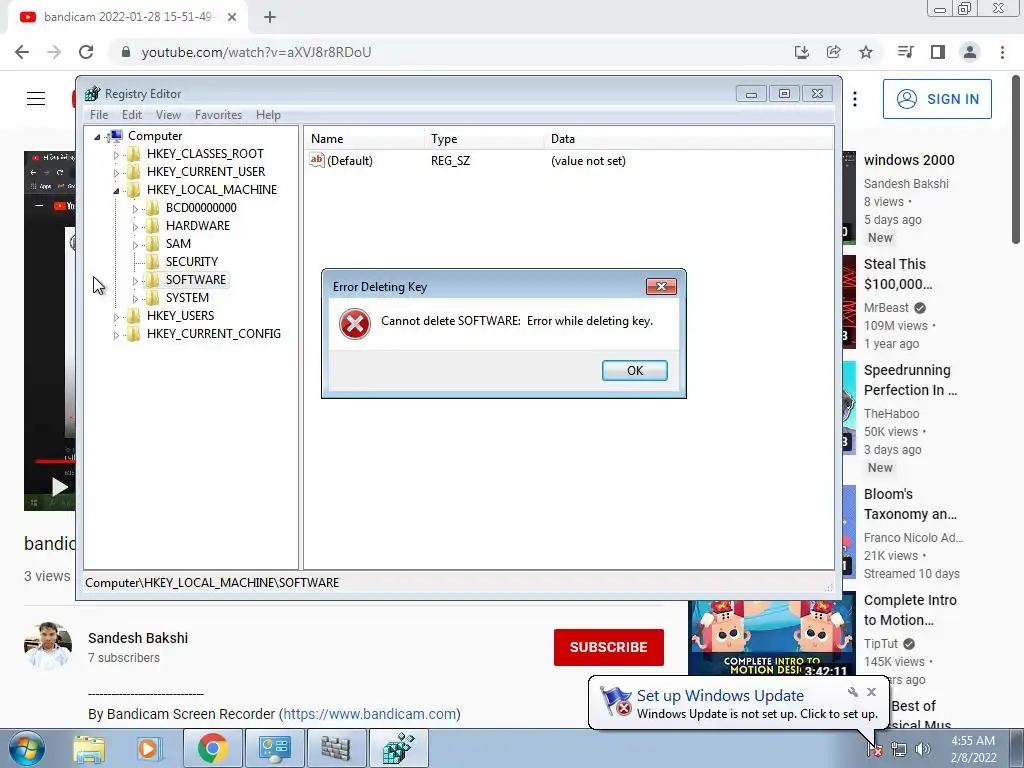Screen dimensions: 1024x768
Task: Select the (Default) registry value
Action: point(349,161)
